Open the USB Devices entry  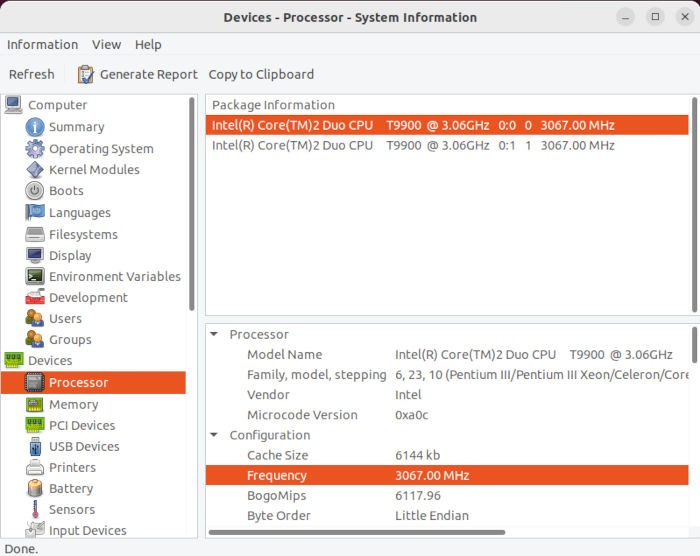coord(84,447)
